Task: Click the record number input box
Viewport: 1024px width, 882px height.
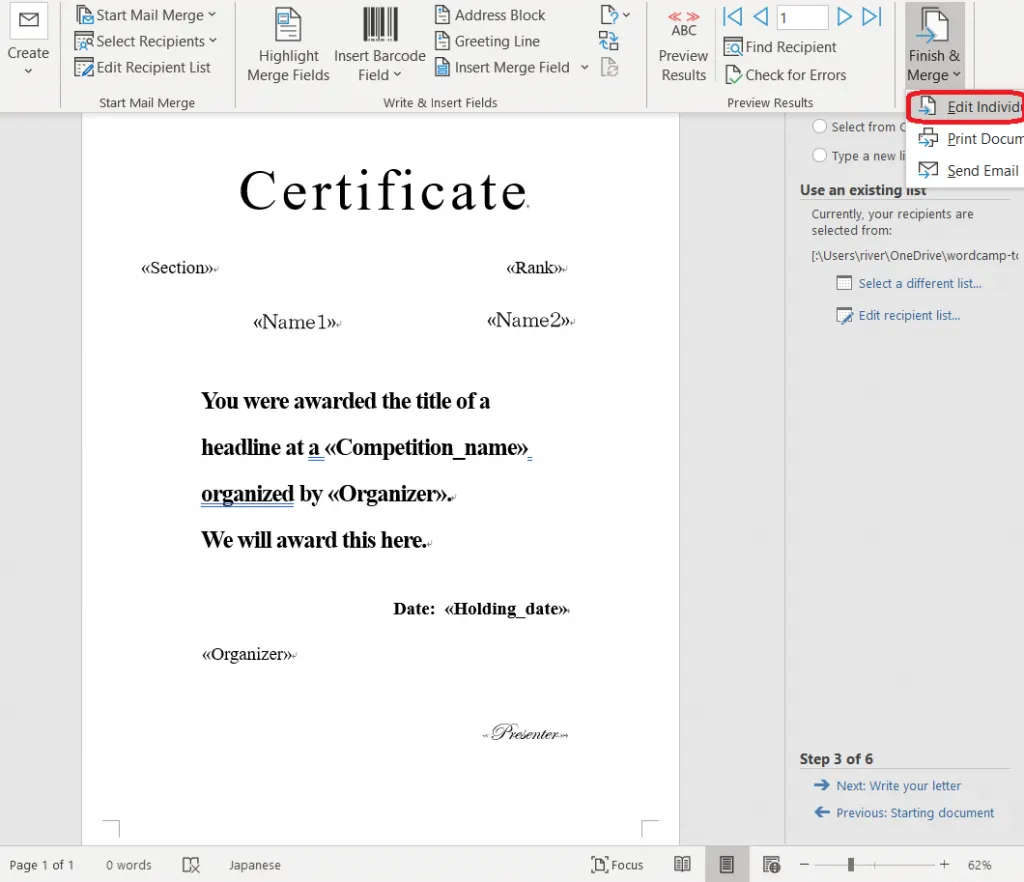Action: (802, 17)
